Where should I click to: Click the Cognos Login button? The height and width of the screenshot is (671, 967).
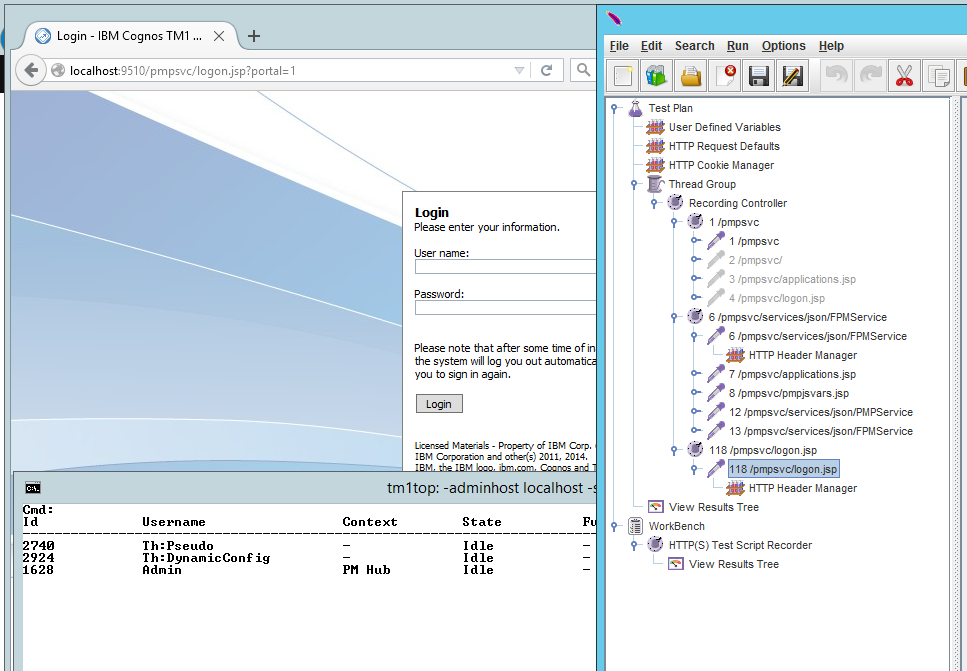pos(438,404)
